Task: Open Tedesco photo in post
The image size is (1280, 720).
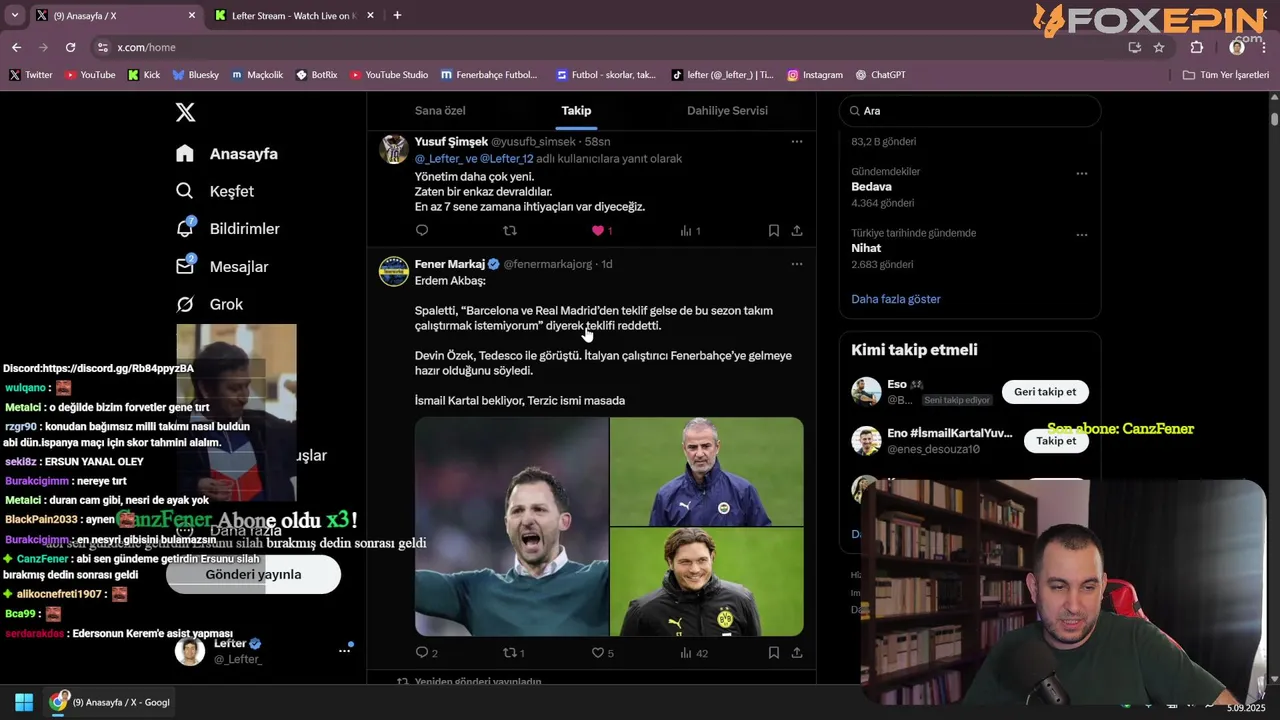Action: point(511,527)
